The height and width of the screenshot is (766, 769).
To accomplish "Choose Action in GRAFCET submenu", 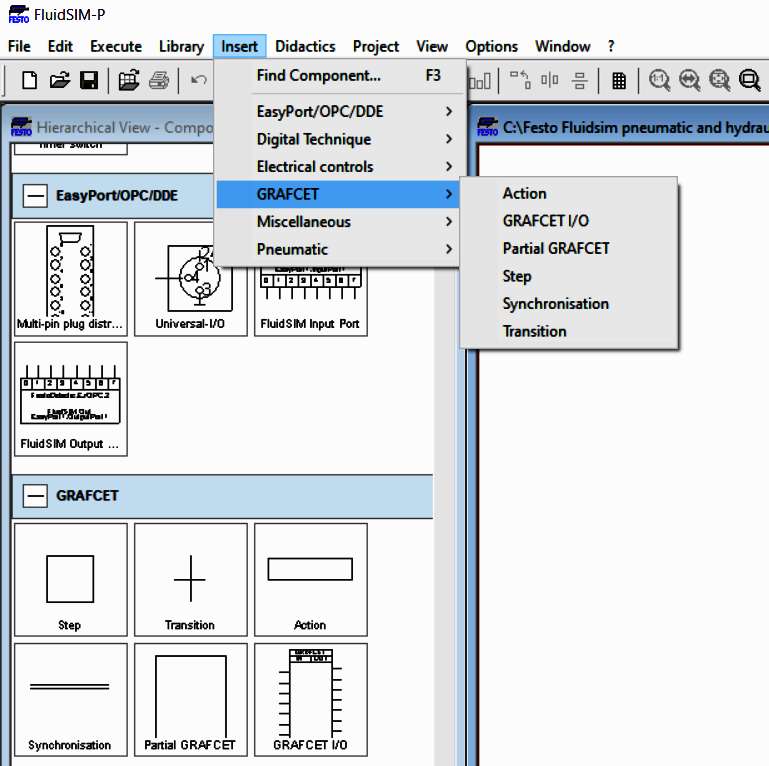I will coord(569,193).
